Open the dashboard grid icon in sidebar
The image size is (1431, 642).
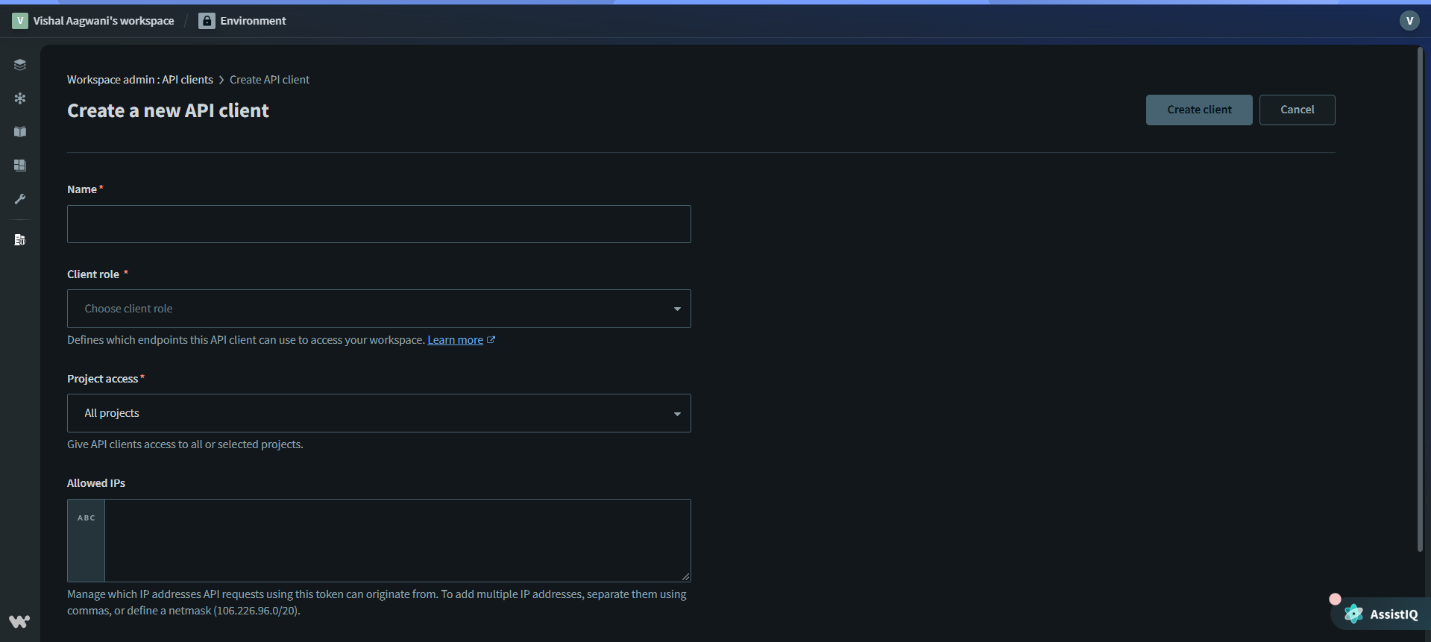click(20, 165)
